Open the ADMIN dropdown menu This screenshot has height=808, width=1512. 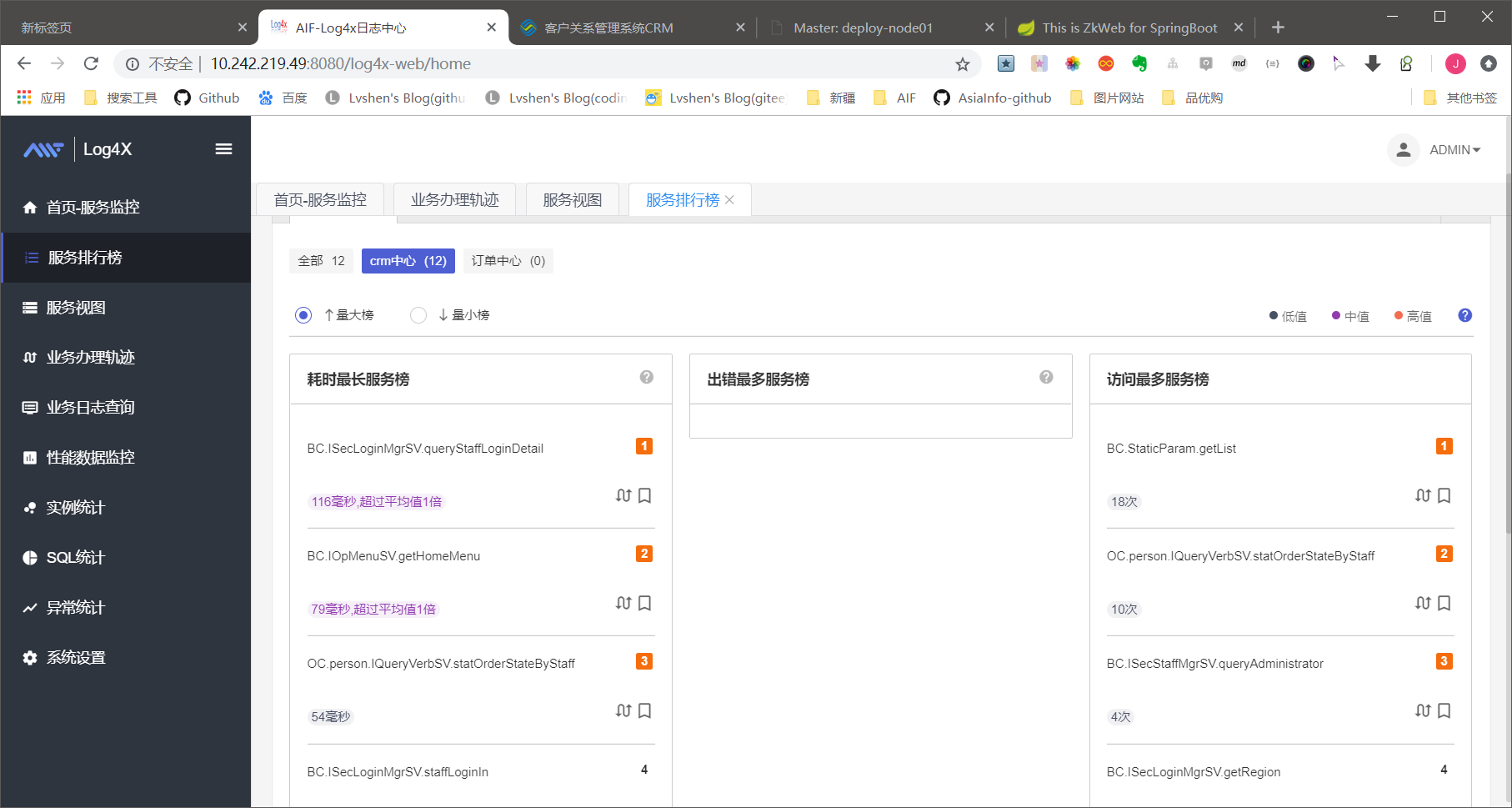point(1454,150)
